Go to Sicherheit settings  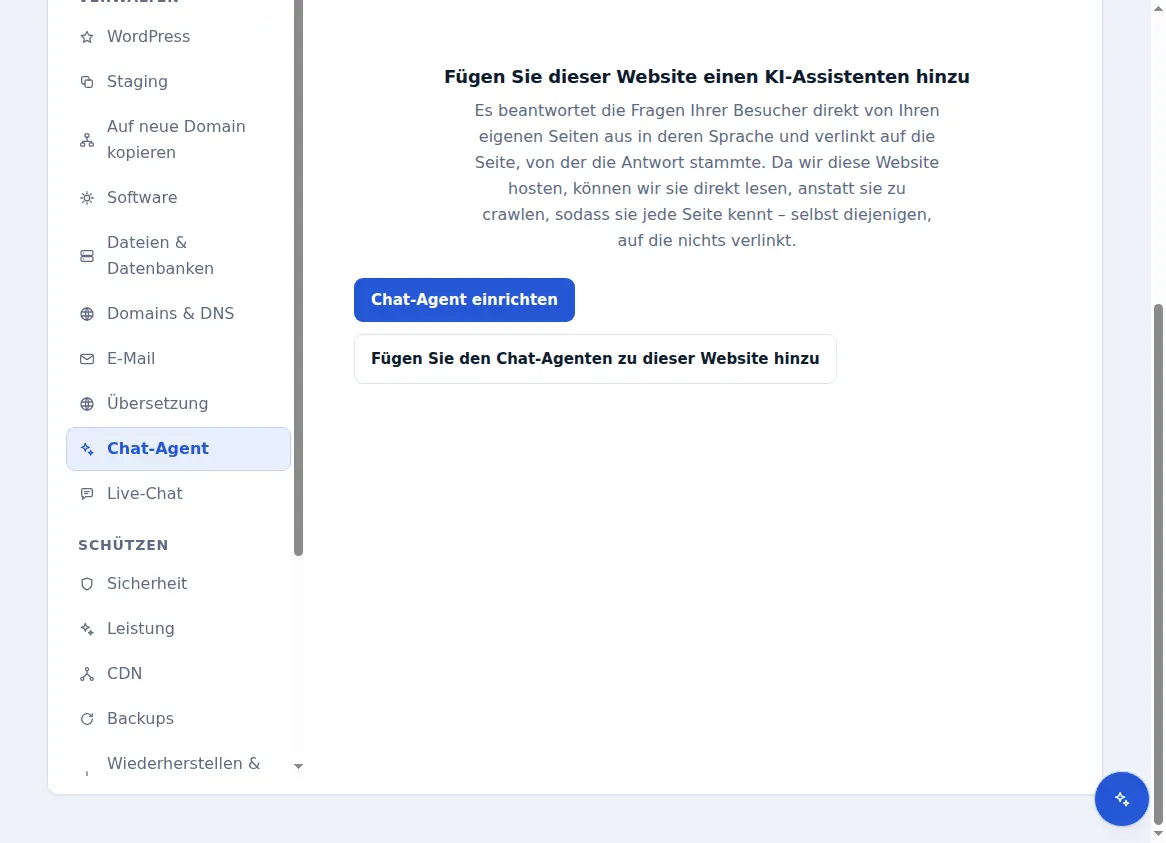(178, 584)
